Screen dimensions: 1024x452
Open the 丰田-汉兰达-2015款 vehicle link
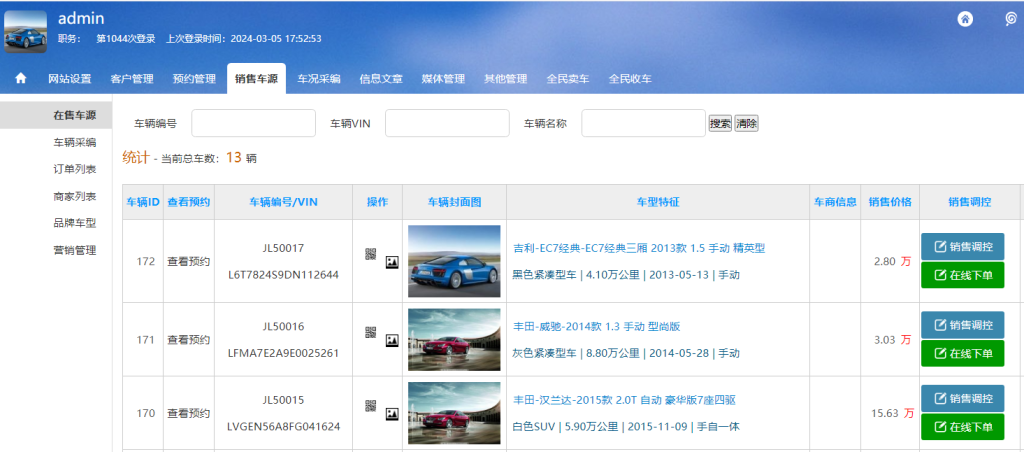624,400
